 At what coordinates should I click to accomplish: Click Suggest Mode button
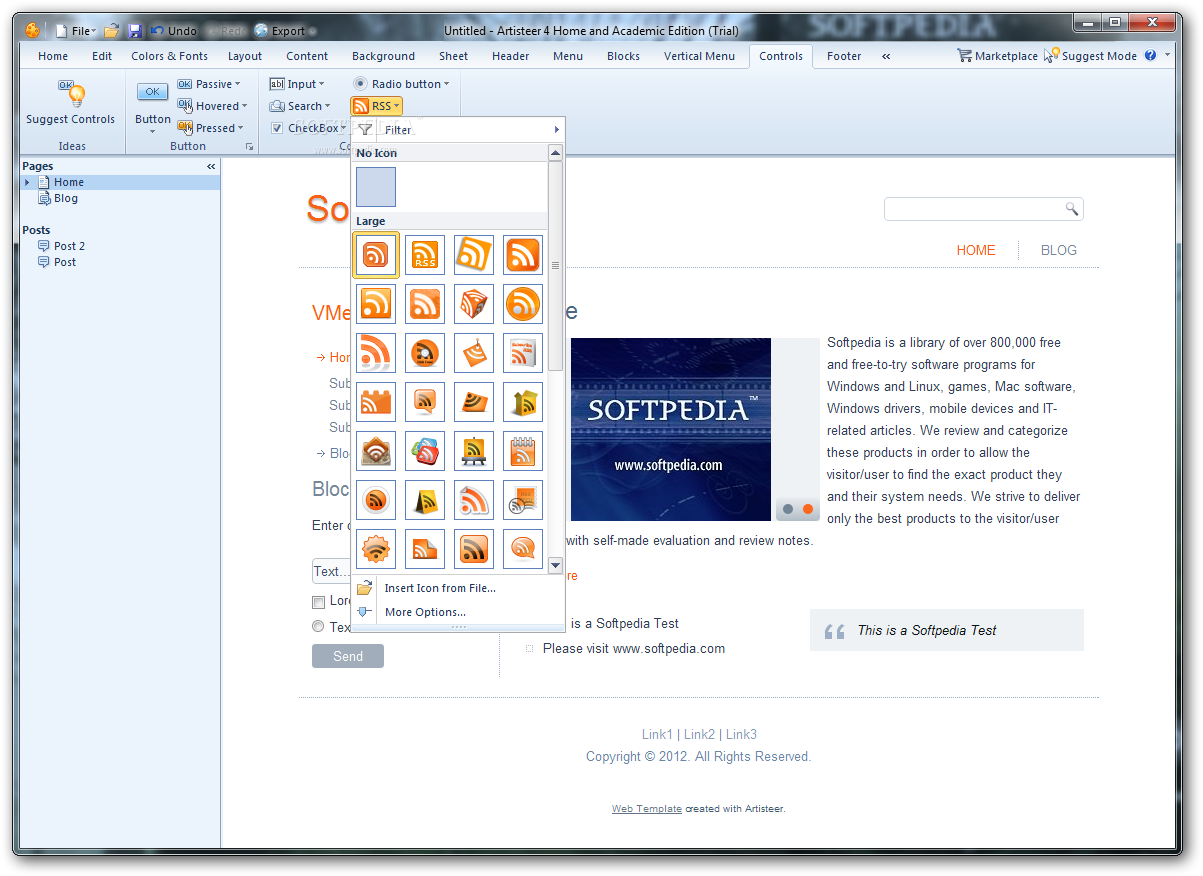pyautogui.click(x=1090, y=56)
